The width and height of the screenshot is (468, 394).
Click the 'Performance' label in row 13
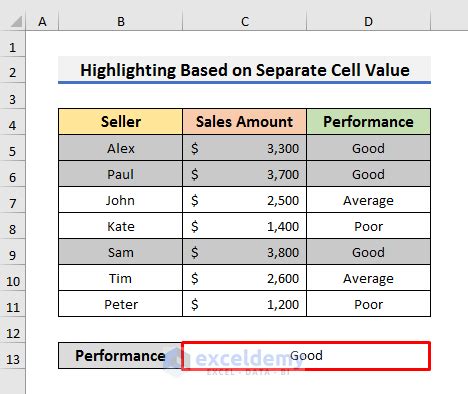120,356
